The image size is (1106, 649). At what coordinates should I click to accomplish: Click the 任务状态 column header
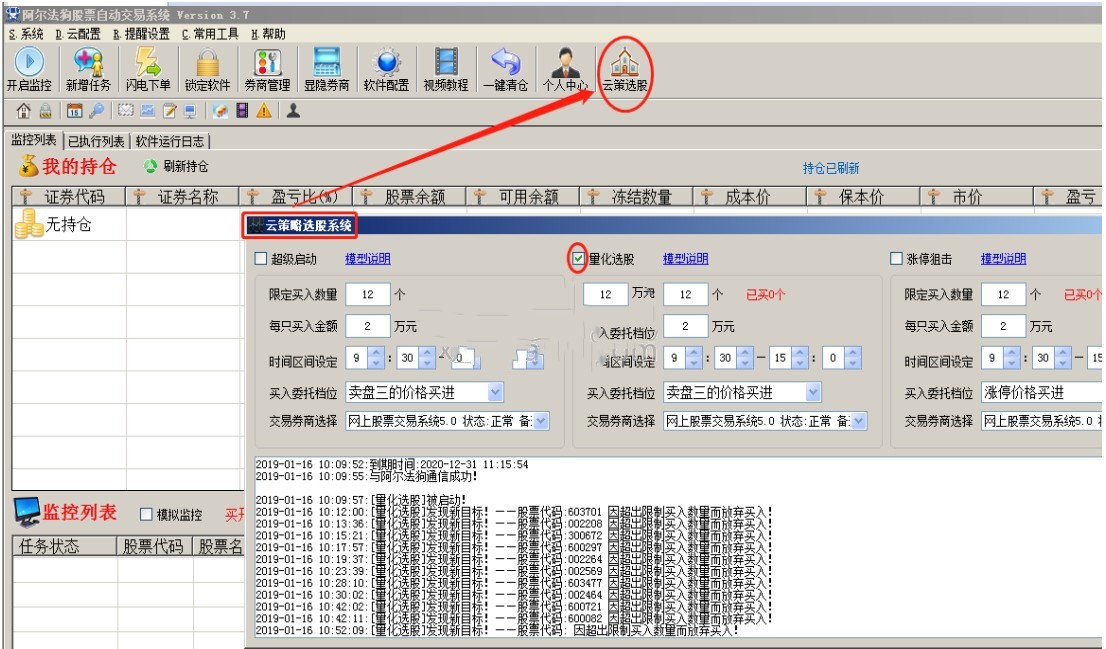[x=64, y=546]
